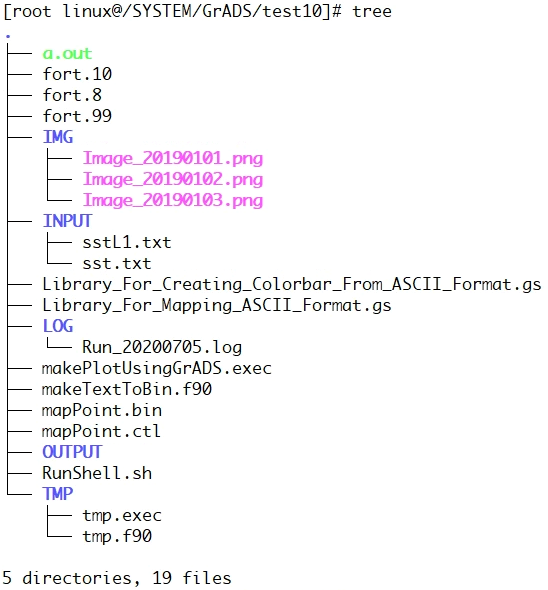The height and width of the screenshot is (590, 548).
Task: Select the fort.10 file entry
Action: (x=77, y=74)
